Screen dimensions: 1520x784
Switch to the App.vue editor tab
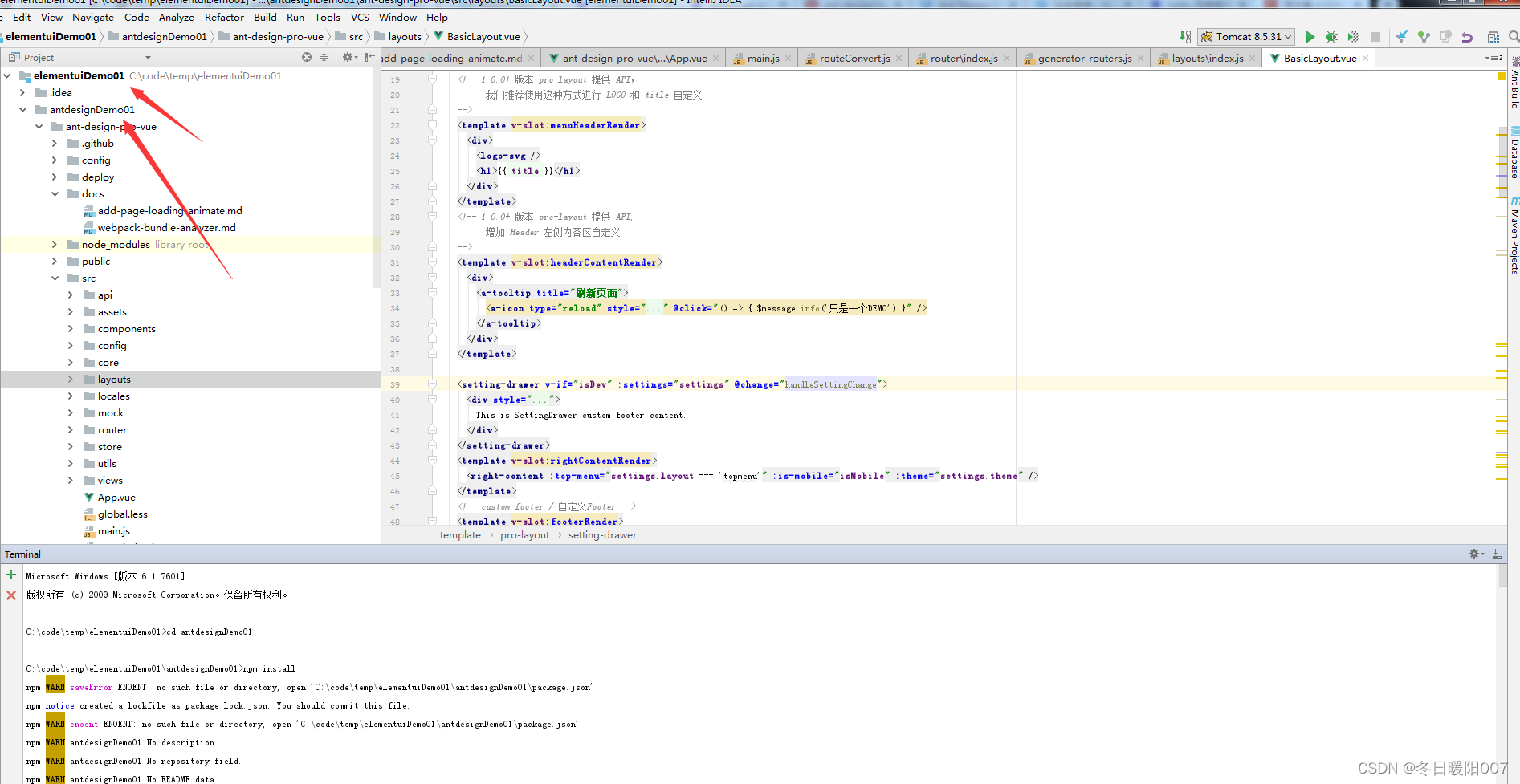(x=634, y=59)
